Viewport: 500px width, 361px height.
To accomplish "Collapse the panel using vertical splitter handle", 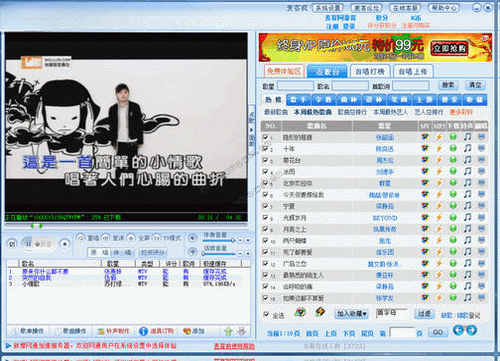I will [x=252, y=130].
